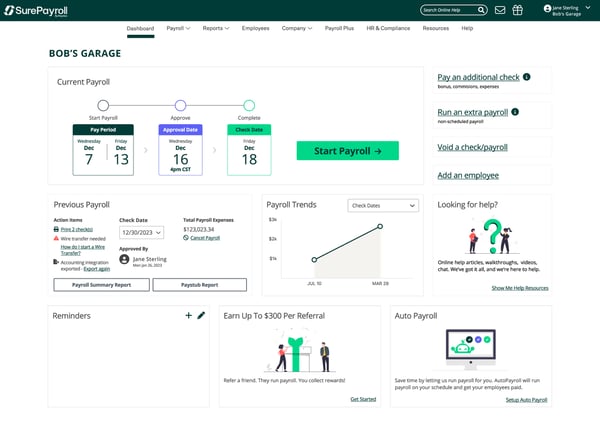Click the SurePayroll logo
The image size is (600, 425).
(x=36, y=11)
